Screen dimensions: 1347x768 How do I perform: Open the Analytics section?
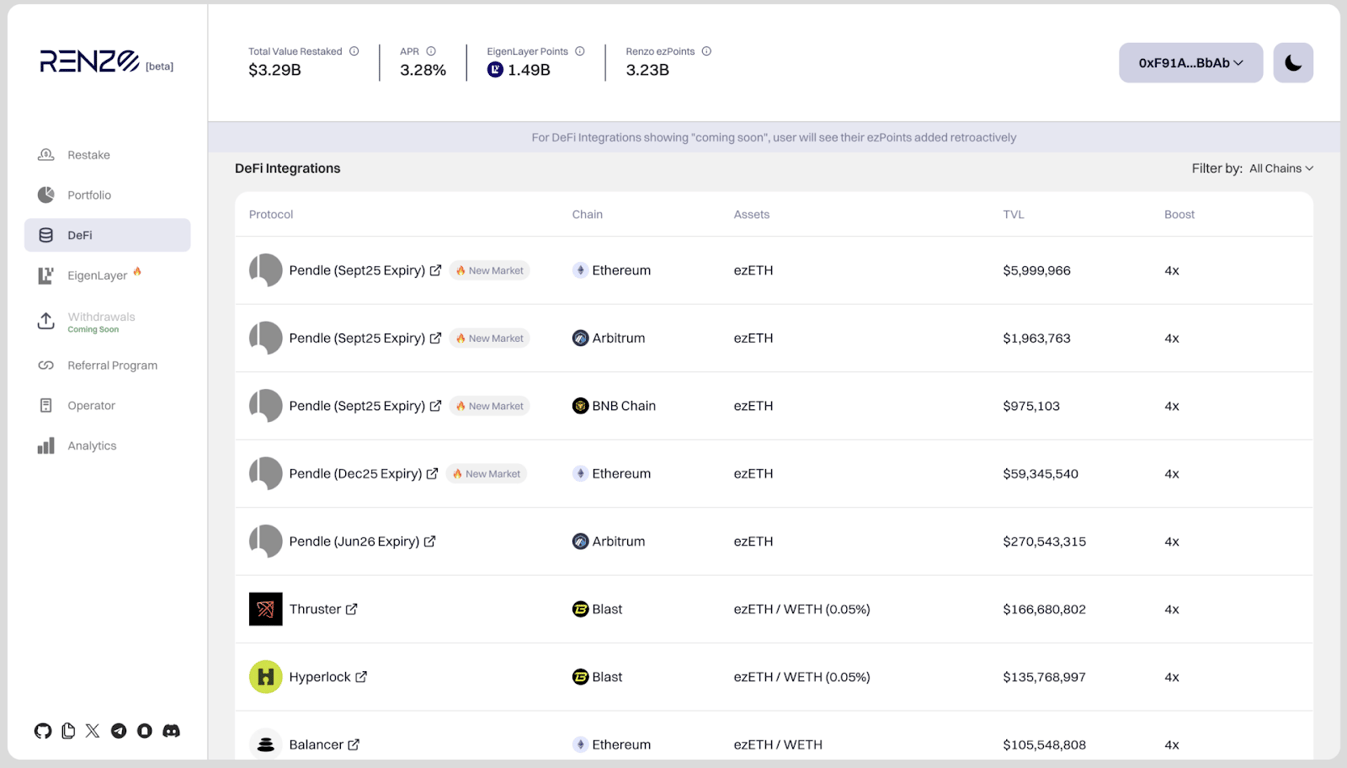coord(92,446)
